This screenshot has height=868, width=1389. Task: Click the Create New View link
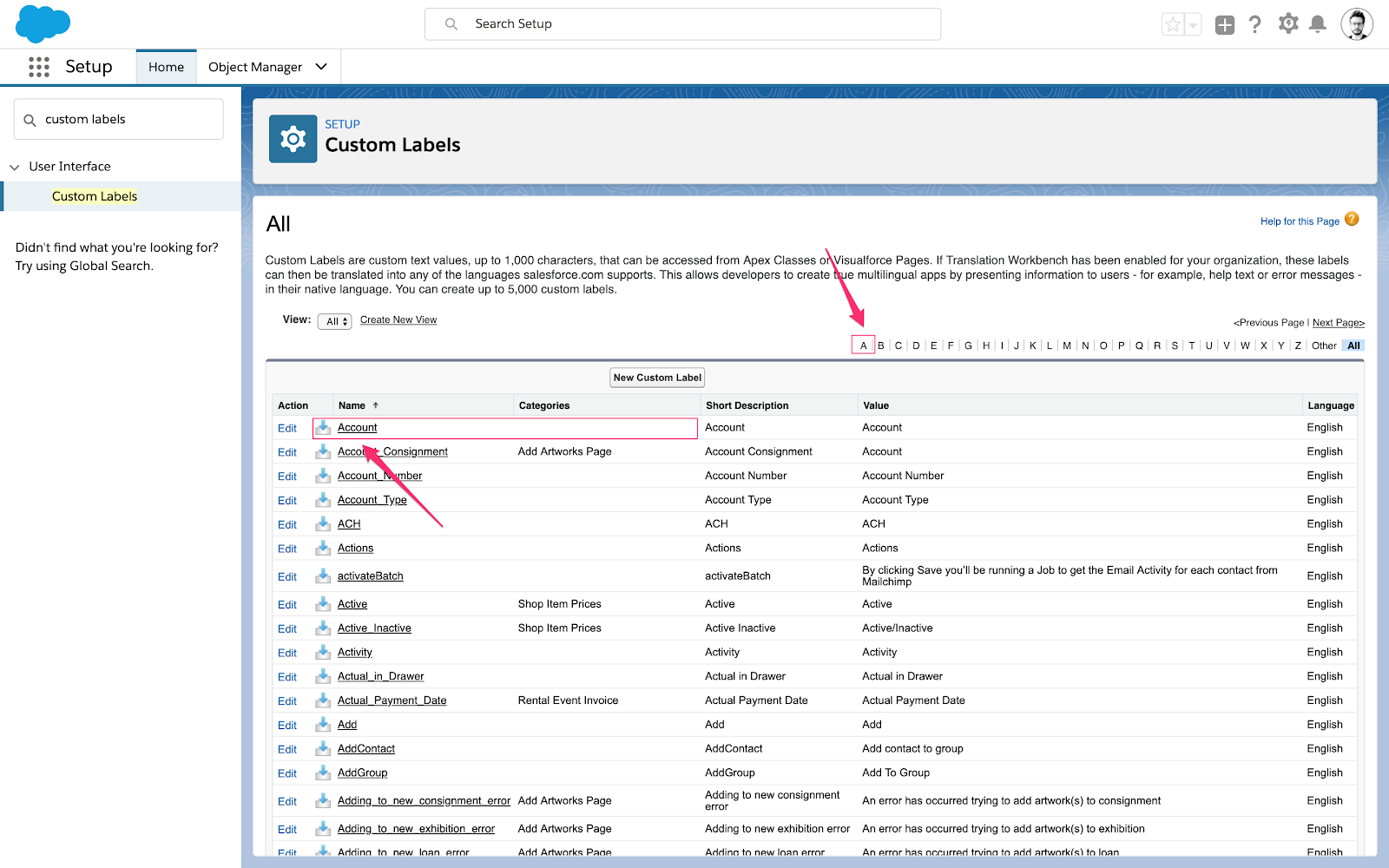point(398,320)
